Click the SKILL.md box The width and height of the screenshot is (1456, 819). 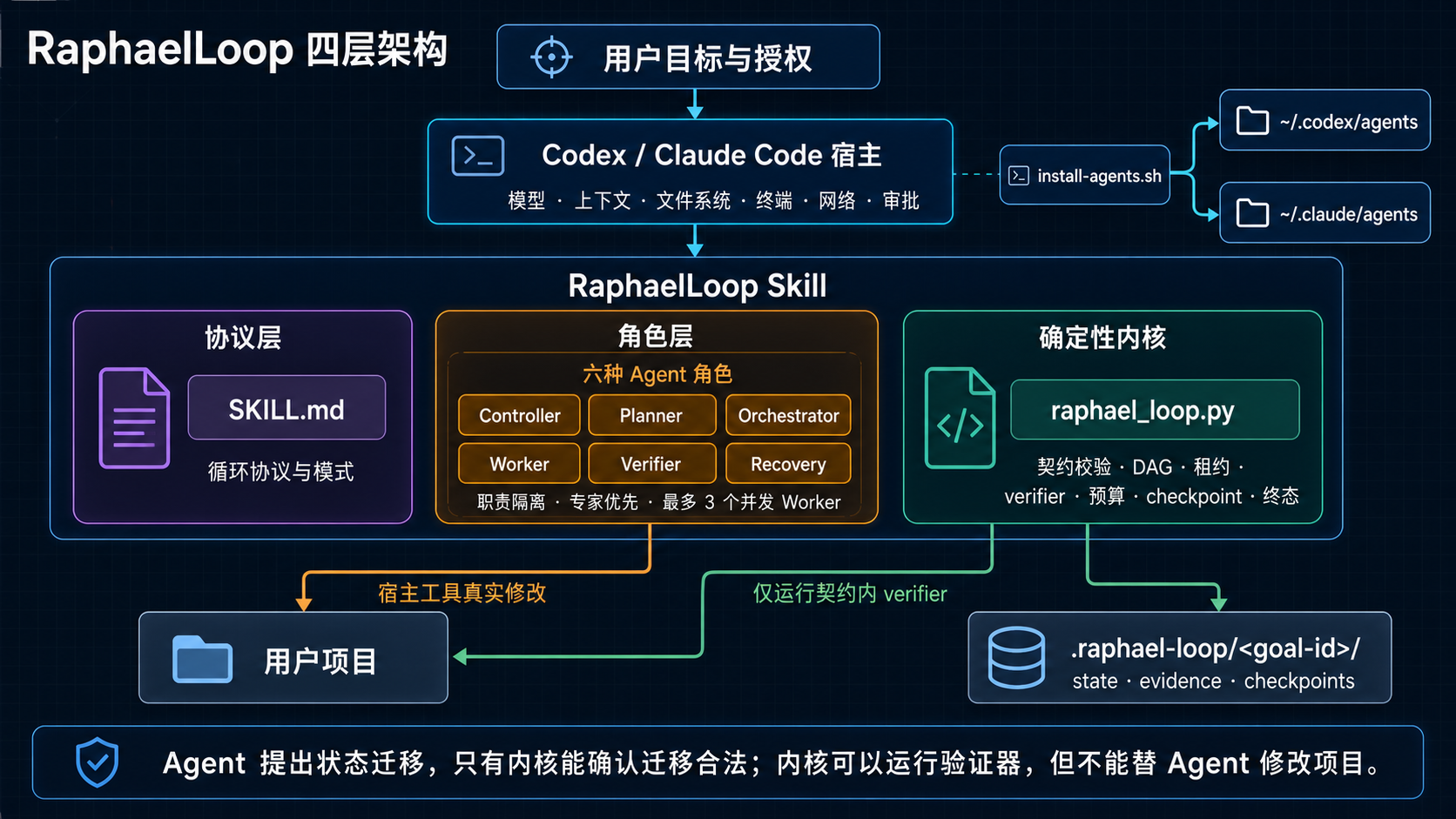point(286,407)
